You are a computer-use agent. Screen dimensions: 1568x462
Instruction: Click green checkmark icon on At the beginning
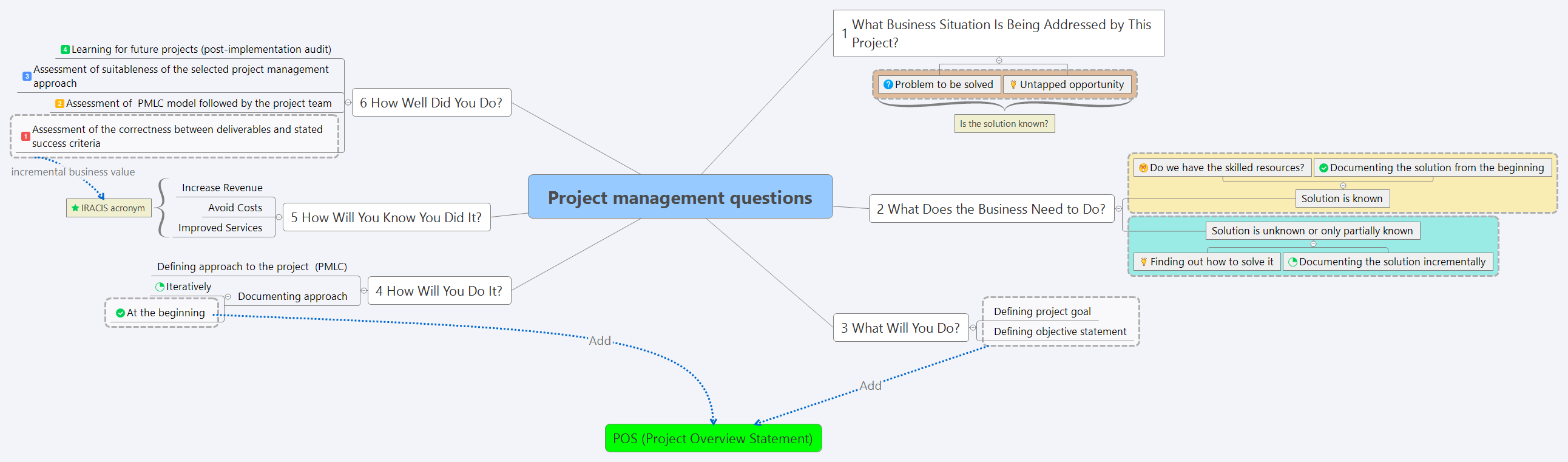click(121, 313)
